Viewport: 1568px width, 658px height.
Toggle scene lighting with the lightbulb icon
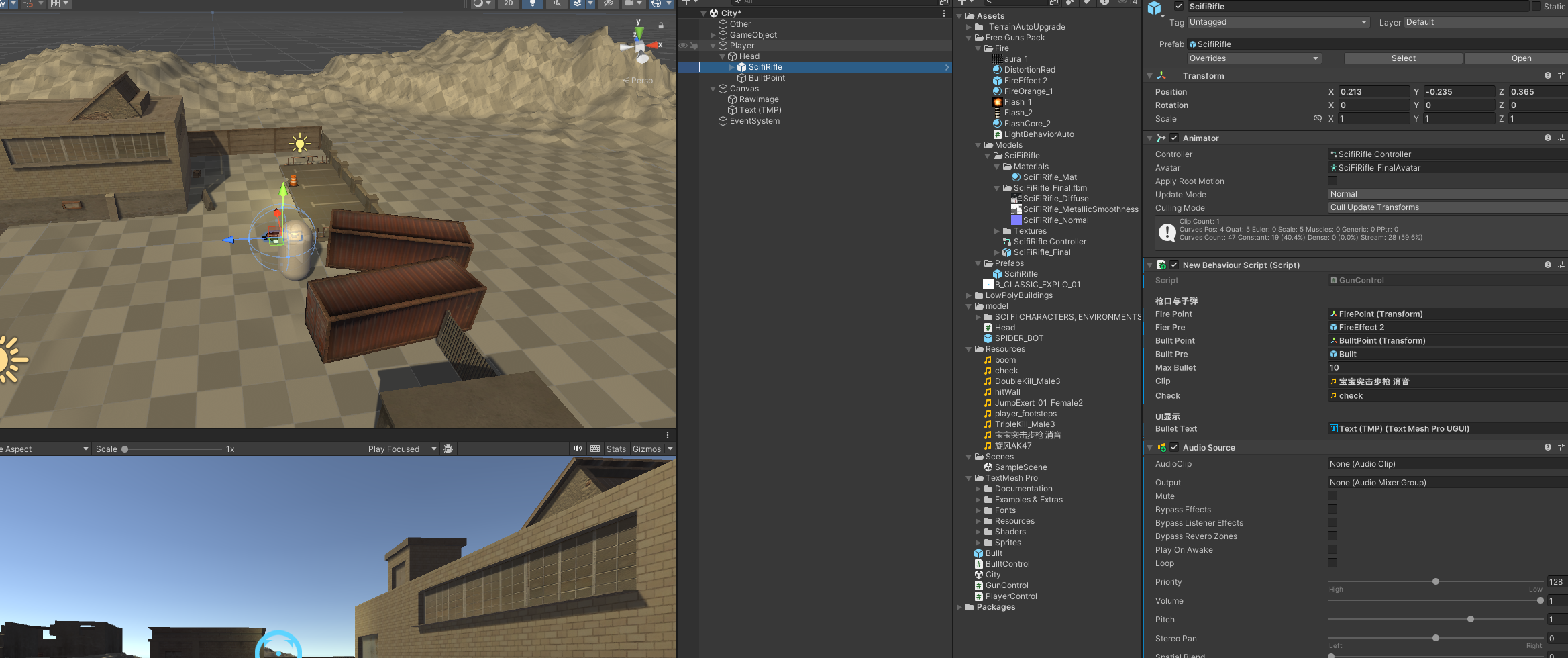[x=532, y=3]
